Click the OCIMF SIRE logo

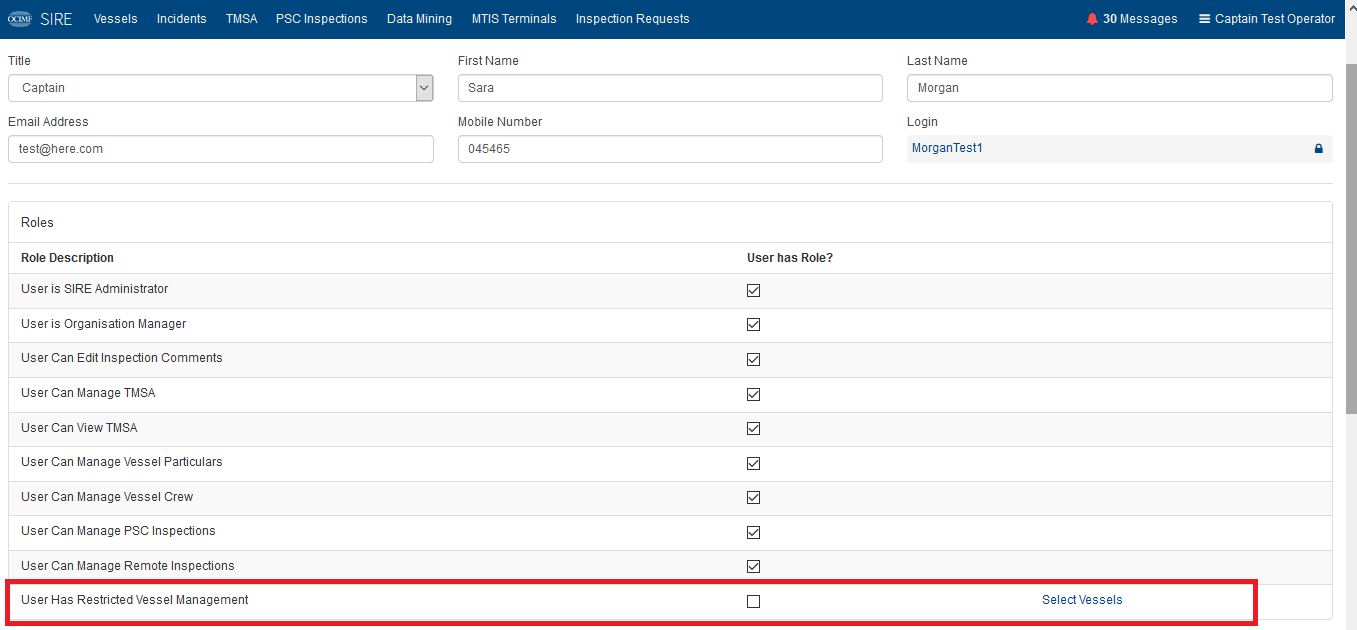pos(20,19)
